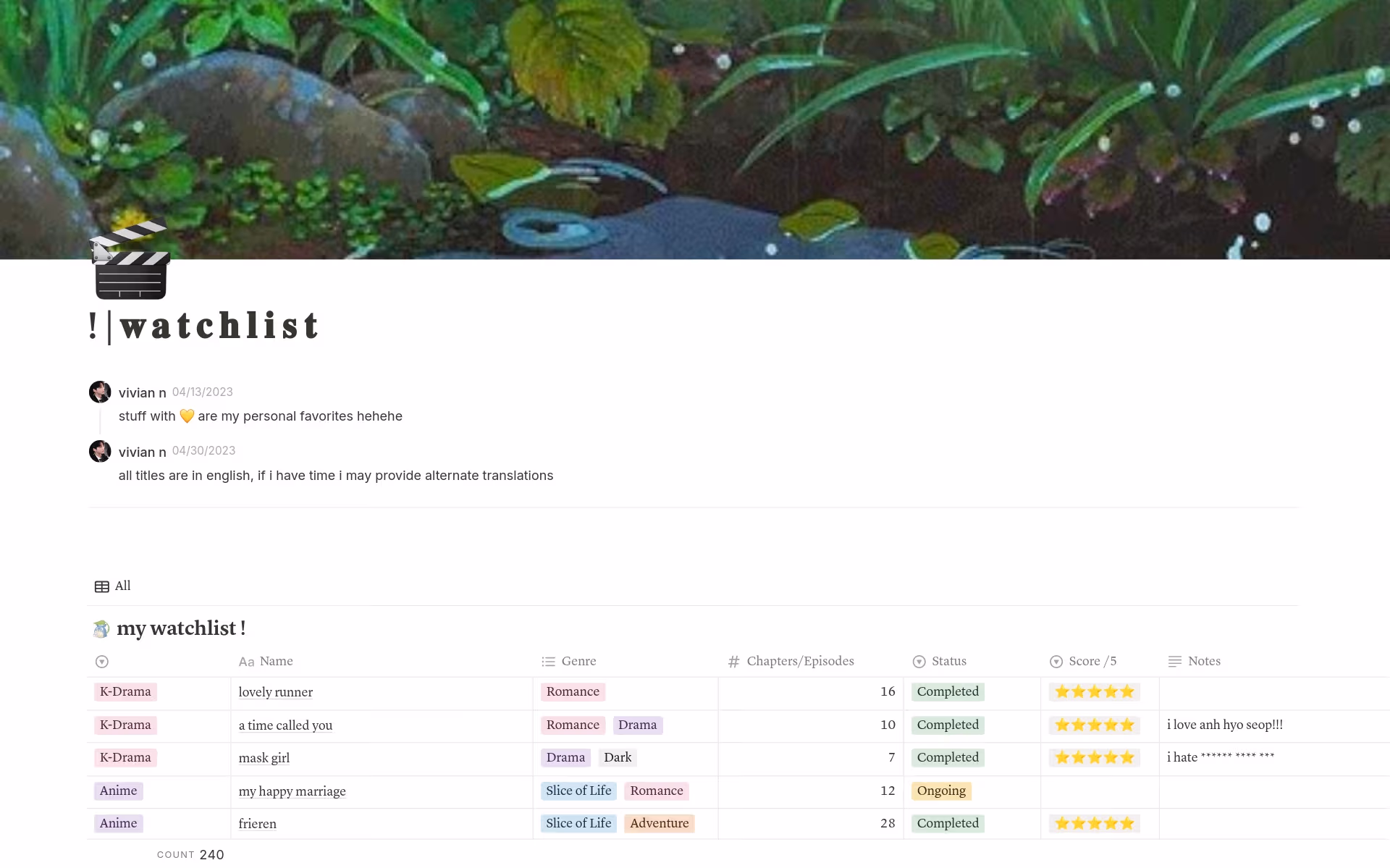The width and height of the screenshot is (1390, 868).
Task: Click the COUNT 240 summary
Action: click(x=191, y=855)
